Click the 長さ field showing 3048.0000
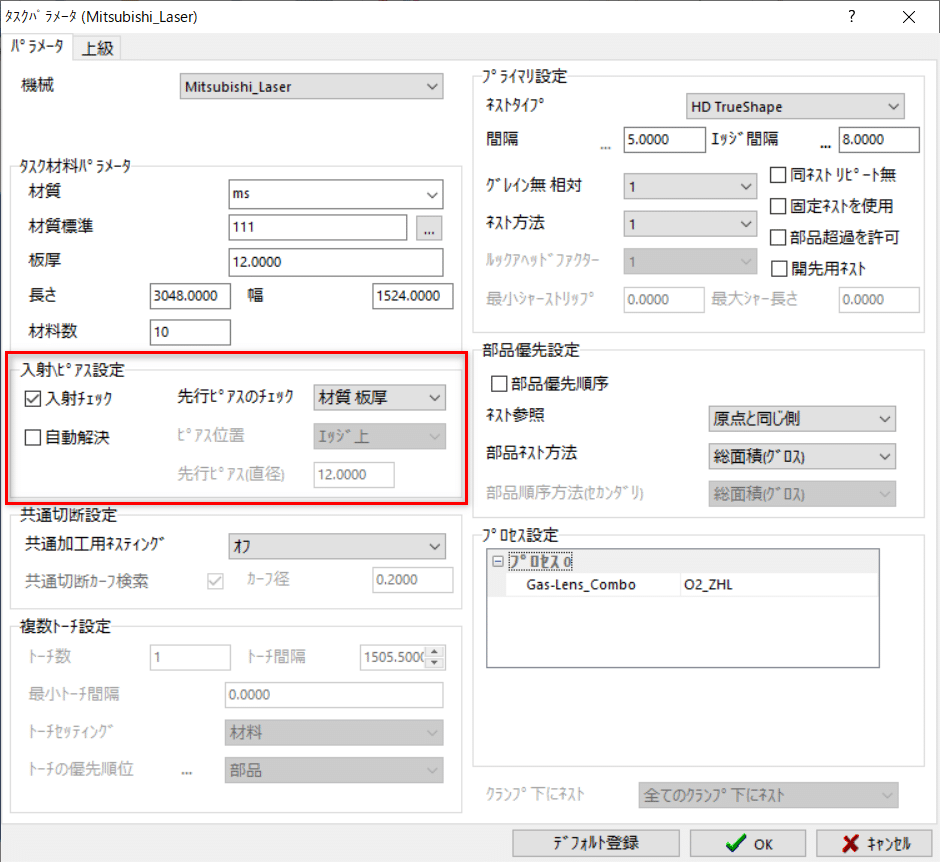The width and height of the screenshot is (940, 862). pos(190,296)
